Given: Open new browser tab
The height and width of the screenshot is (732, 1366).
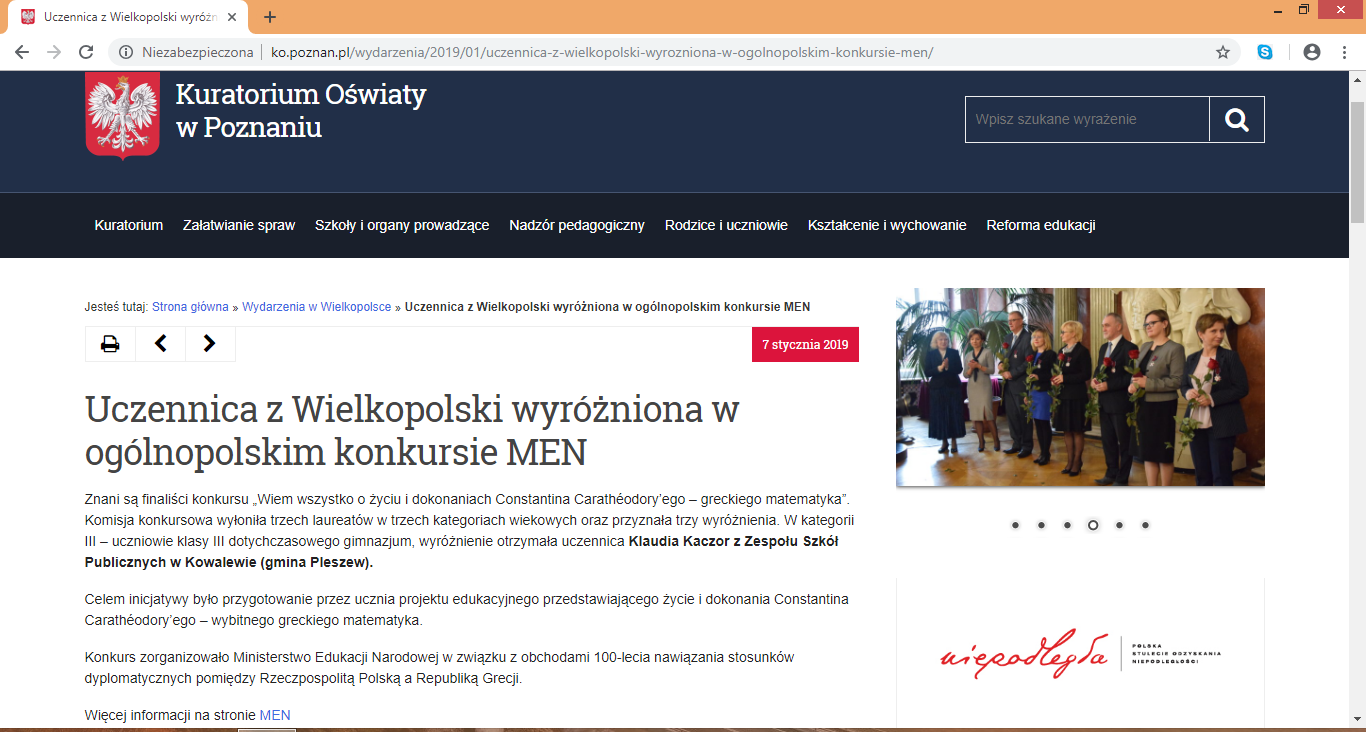Looking at the screenshot, I should point(270,17).
